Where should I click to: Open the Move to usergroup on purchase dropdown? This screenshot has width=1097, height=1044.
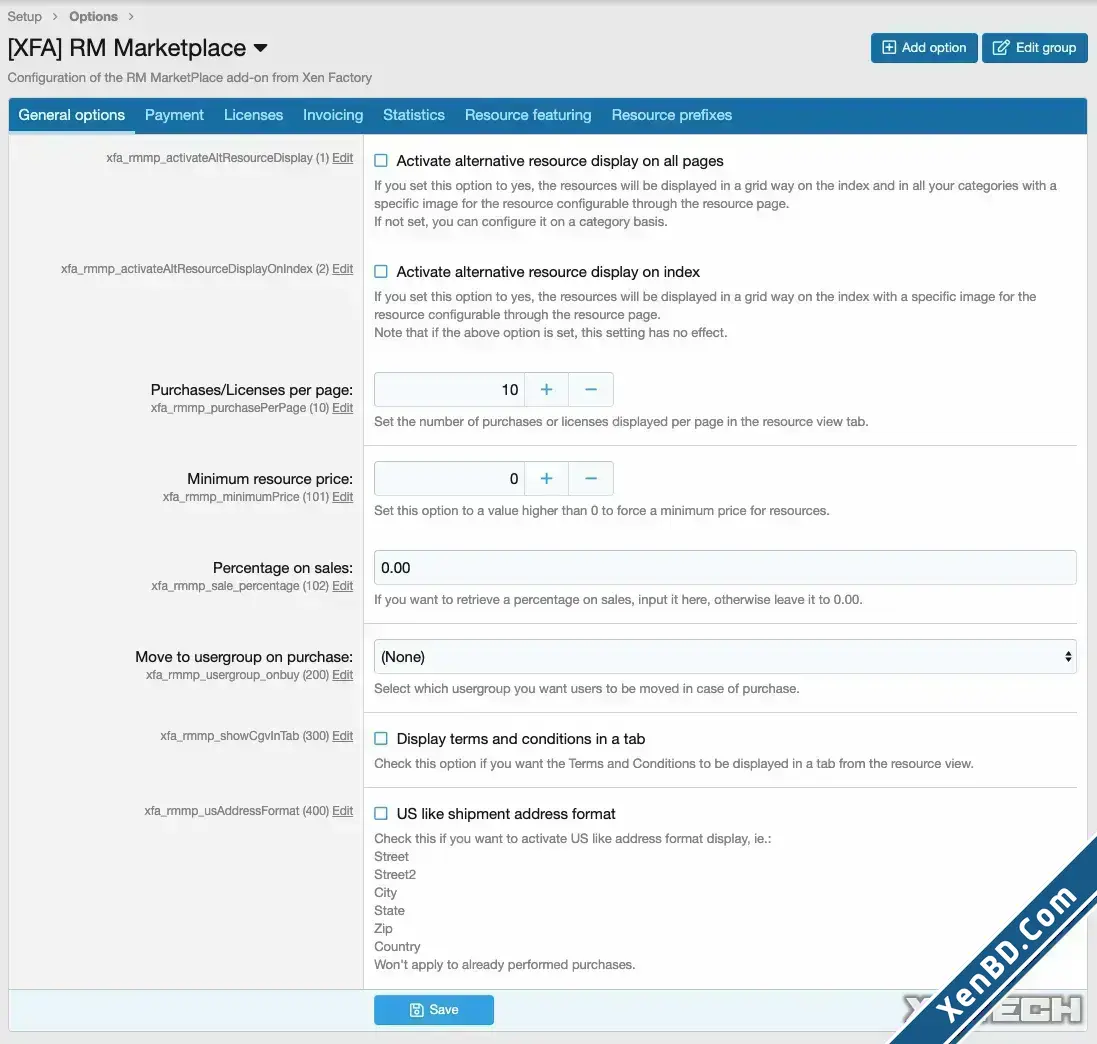725,657
